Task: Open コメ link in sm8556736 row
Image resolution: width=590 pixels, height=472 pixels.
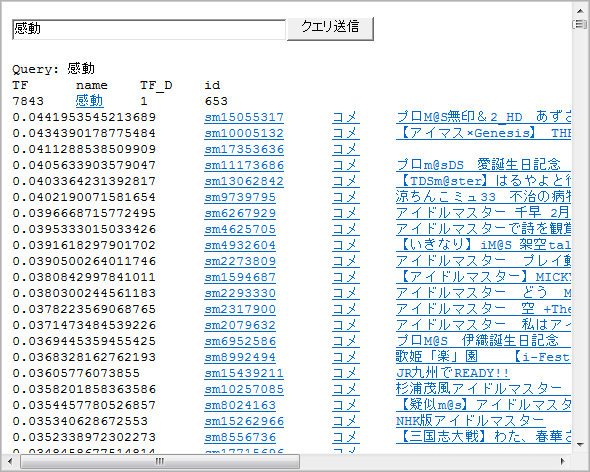Action: [346, 437]
